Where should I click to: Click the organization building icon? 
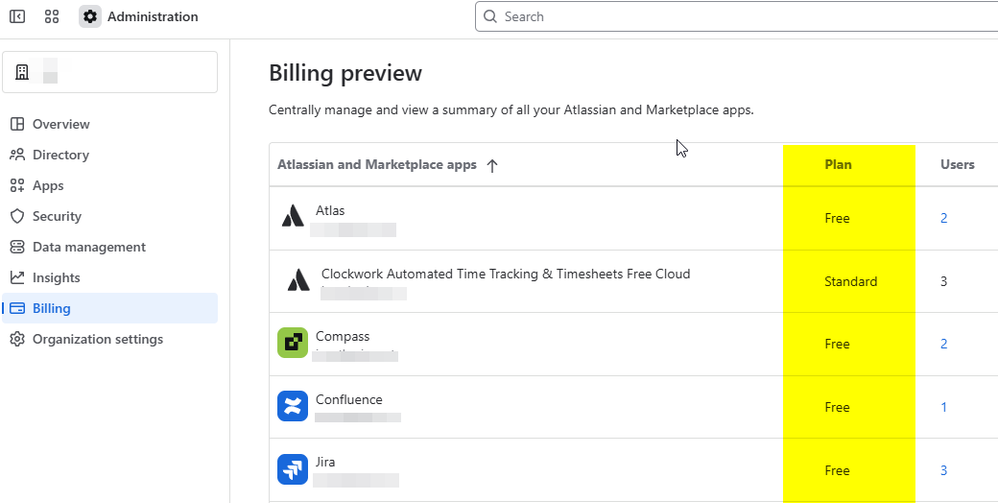tap(22, 72)
